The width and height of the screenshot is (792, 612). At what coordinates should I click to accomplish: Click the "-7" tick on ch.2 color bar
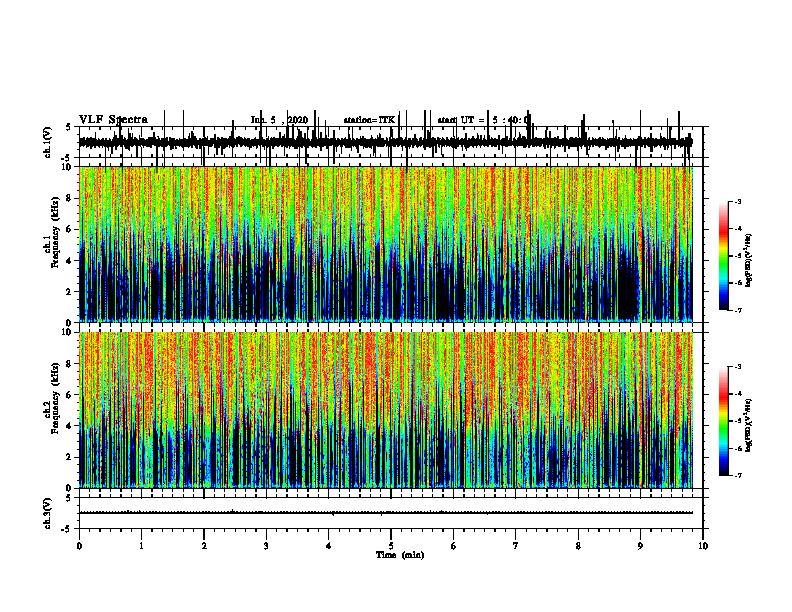[738, 475]
